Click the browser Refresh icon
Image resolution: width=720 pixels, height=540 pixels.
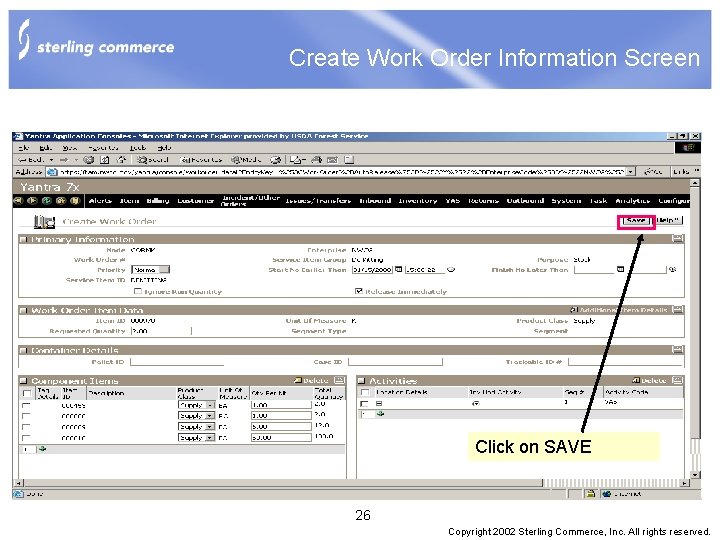(105, 160)
